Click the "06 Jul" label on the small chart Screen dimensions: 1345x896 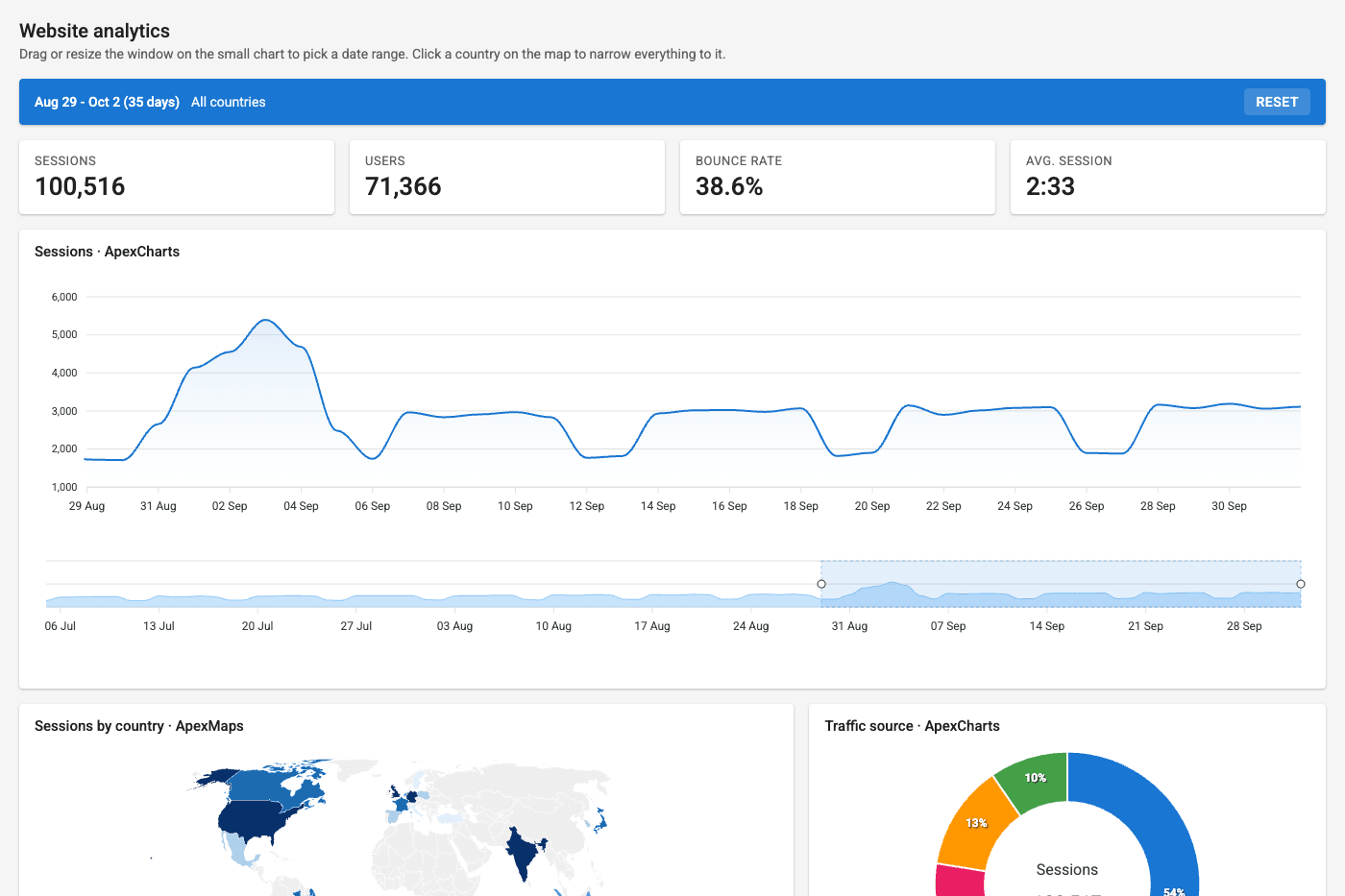pos(60,626)
